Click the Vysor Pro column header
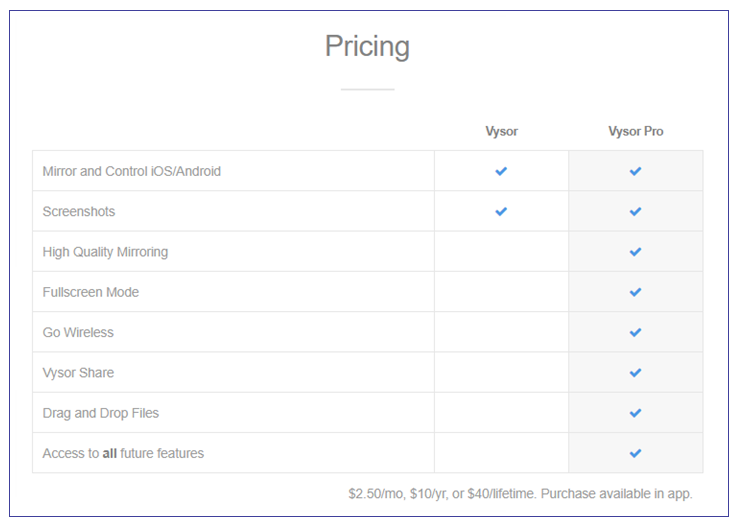 [635, 131]
